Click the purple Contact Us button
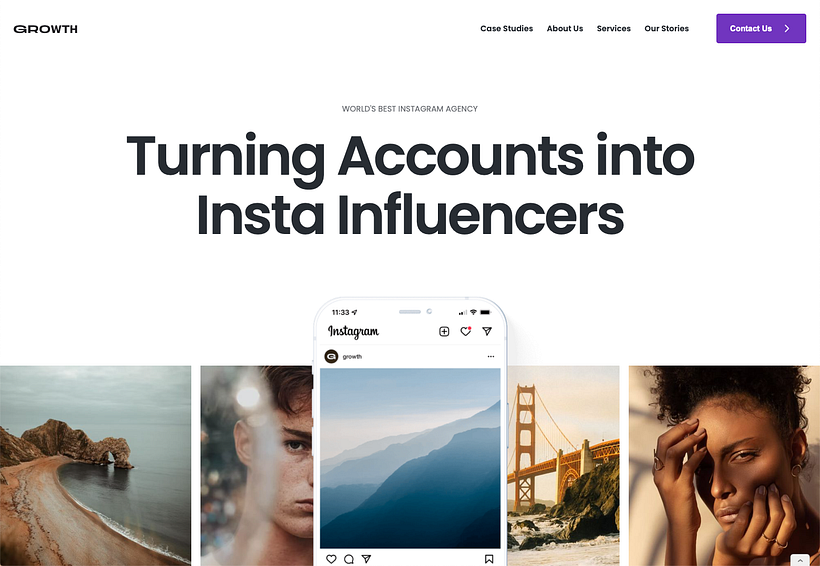 (761, 28)
